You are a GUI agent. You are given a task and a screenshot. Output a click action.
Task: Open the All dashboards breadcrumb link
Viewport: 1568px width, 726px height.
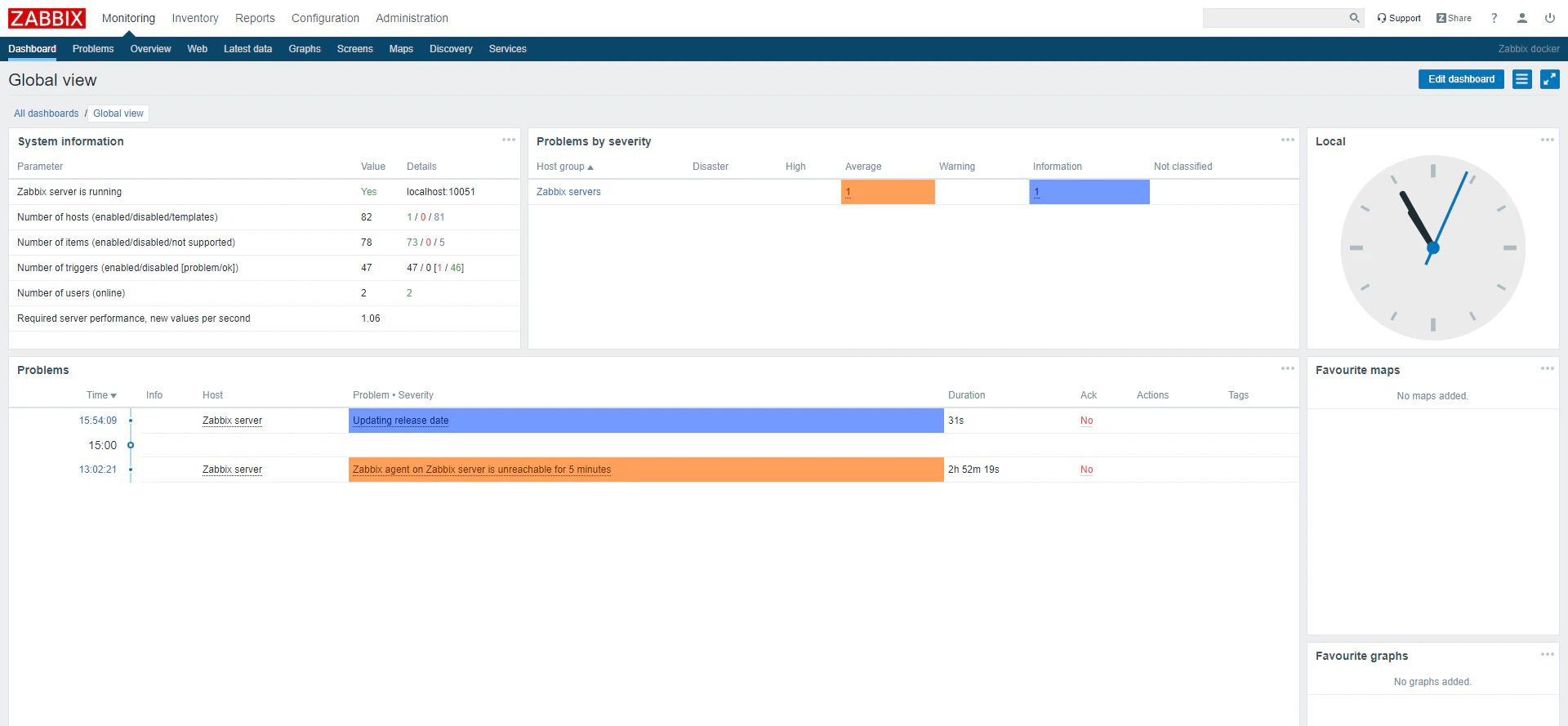pyautogui.click(x=47, y=114)
